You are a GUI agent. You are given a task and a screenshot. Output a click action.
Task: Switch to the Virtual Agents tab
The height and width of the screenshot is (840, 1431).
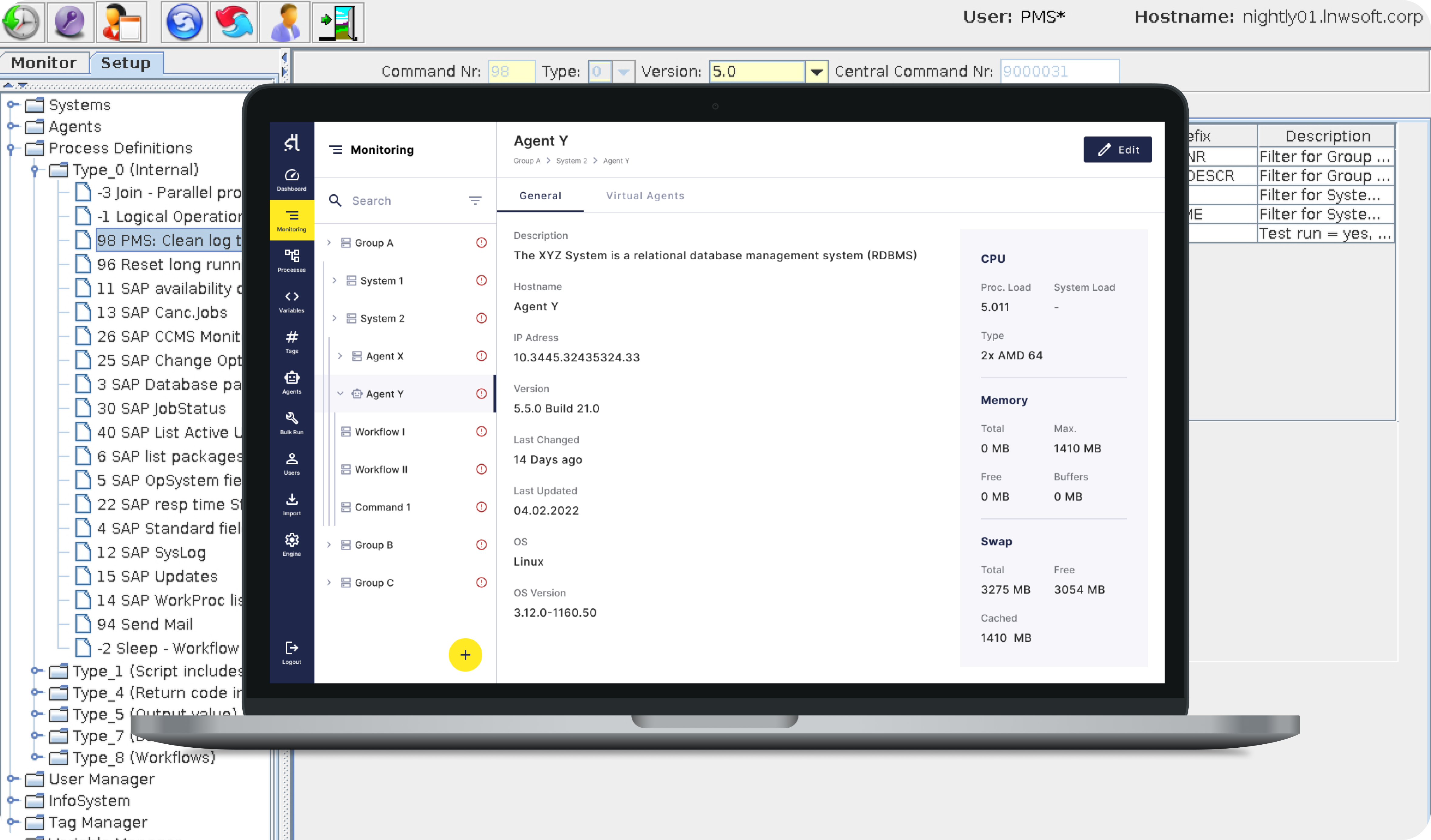pyautogui.click(x=644, y=195)
